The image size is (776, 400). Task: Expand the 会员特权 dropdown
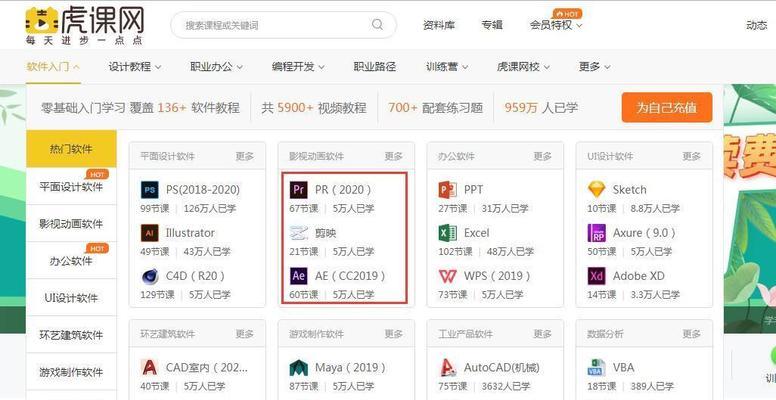coord(556,25)
